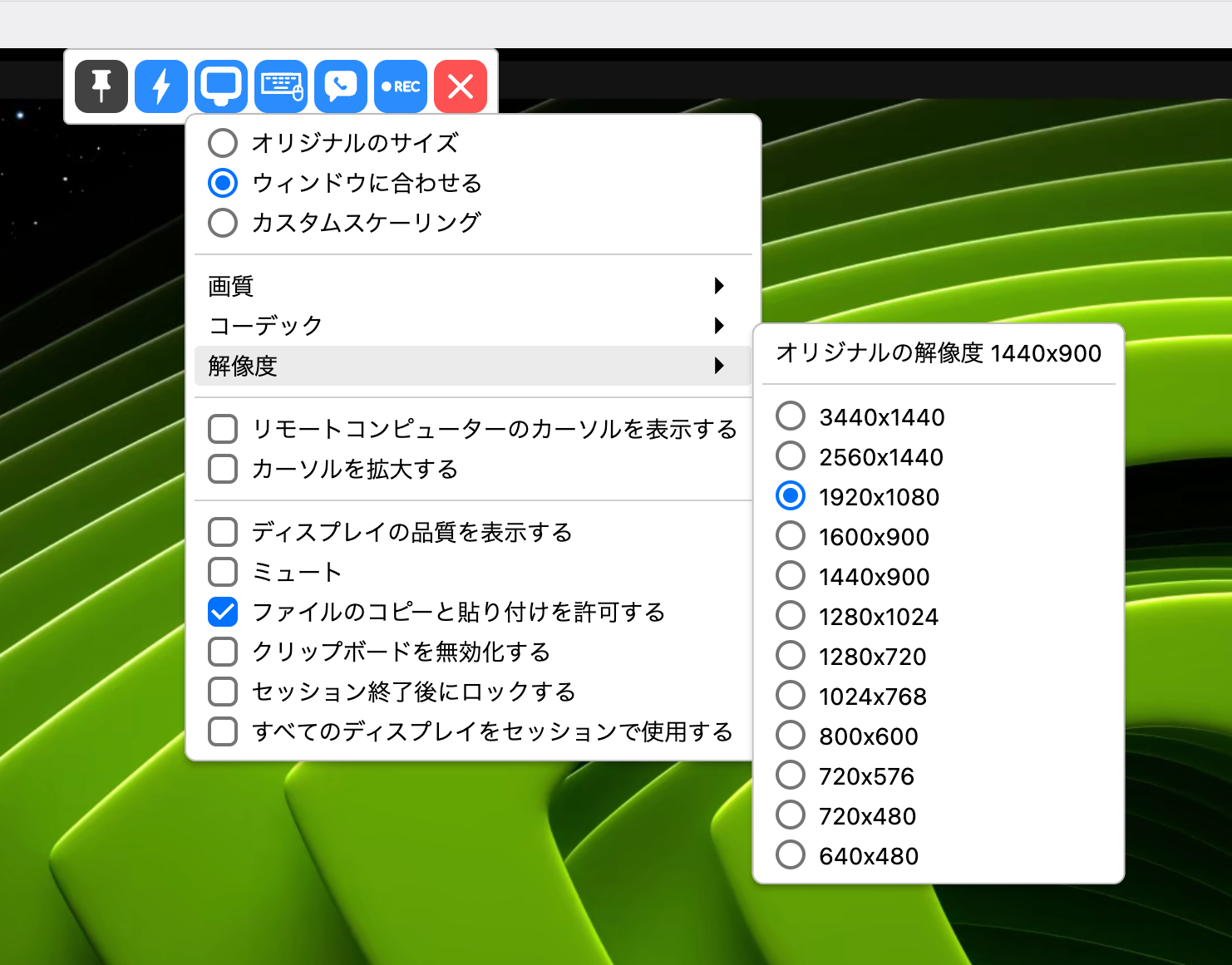Enable リモートコンピューターのカーソルを表示する
Image resolution: width=1232 pixels, height=965 pixels.
(x=222, y=428)
